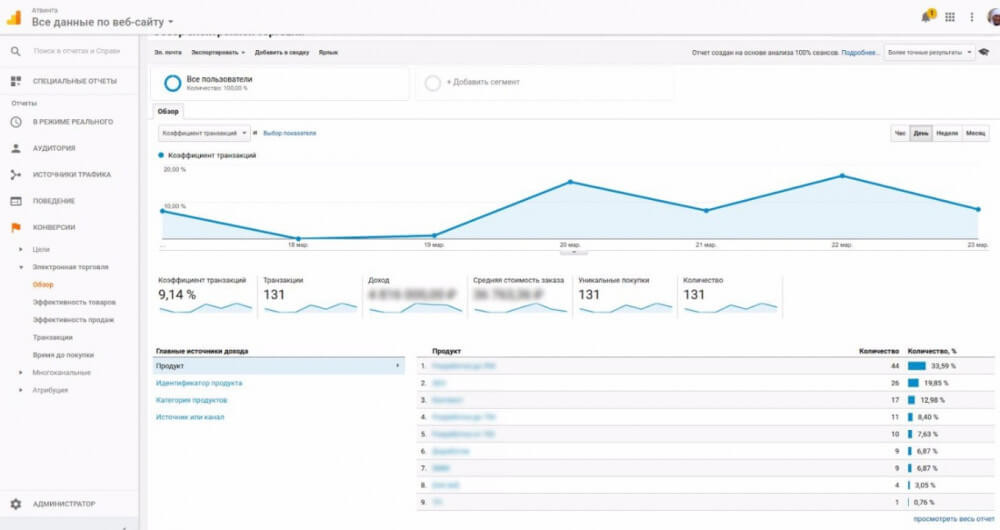
Task: Select Источник или канал source
Action: [190, 417]
